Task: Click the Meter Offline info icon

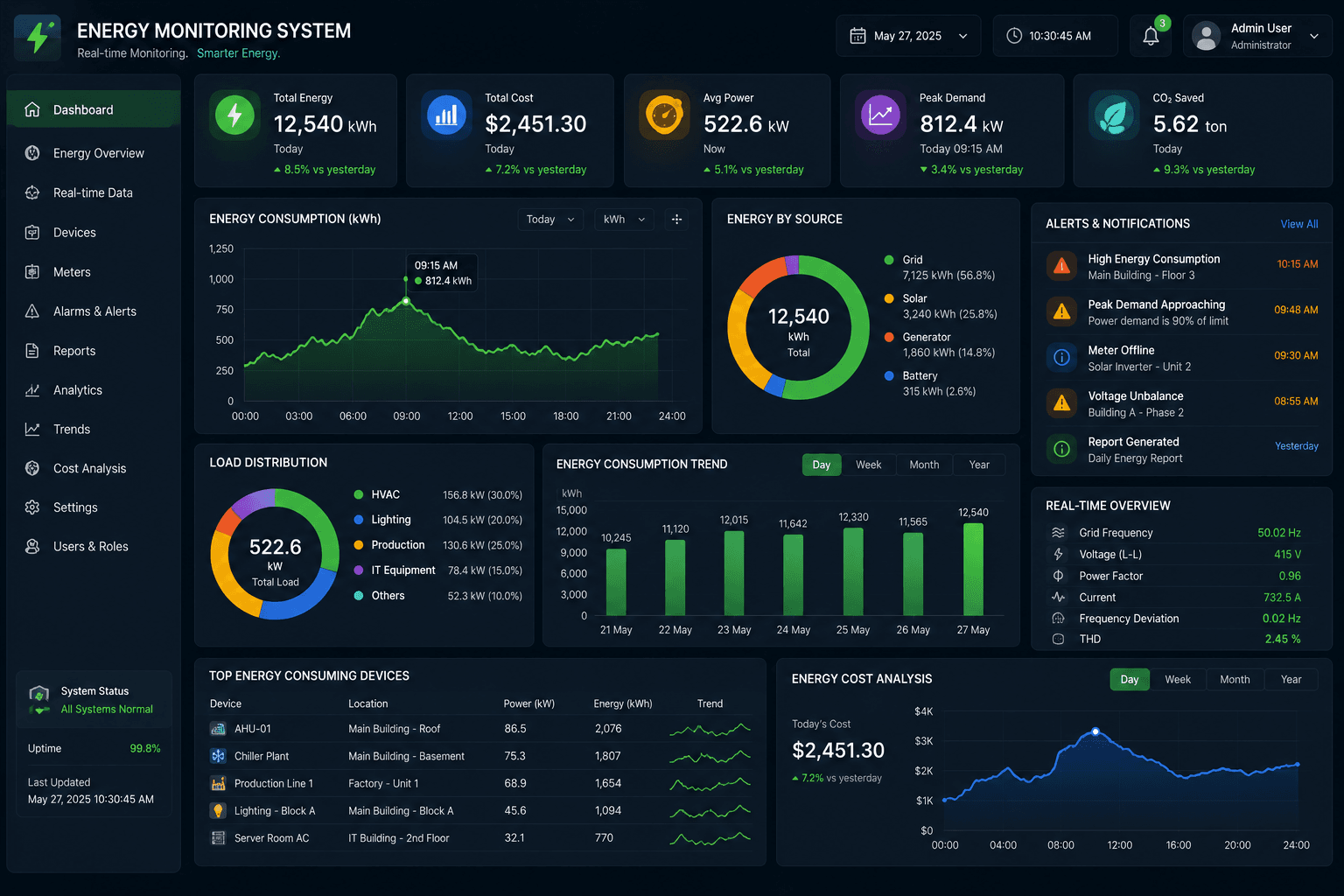Action: (x=1061, y=357)
